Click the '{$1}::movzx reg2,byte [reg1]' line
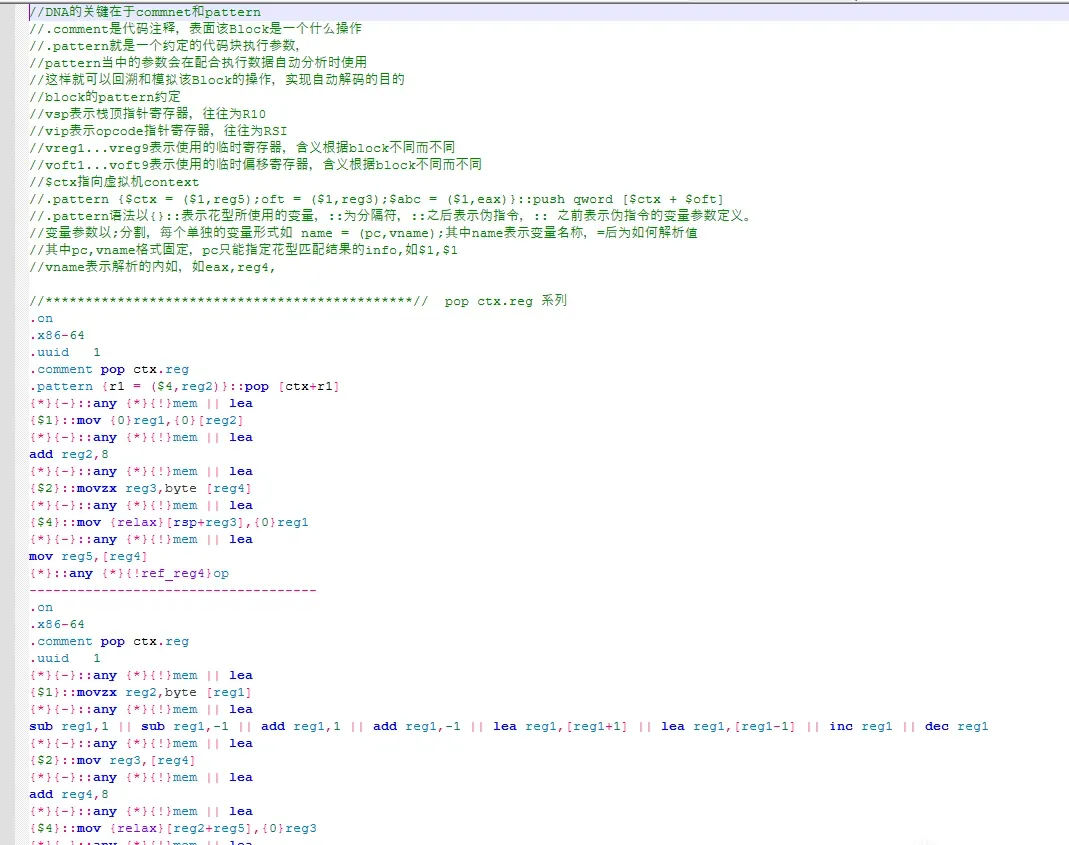Image resolution: width=1069 pixels, height=845 pixels. (x=140, y=692)
